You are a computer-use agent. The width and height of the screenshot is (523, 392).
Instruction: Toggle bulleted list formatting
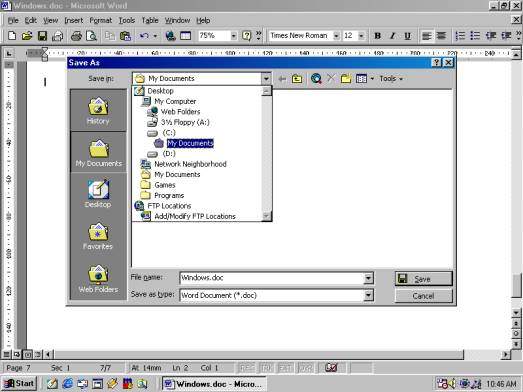click(475, 35)
